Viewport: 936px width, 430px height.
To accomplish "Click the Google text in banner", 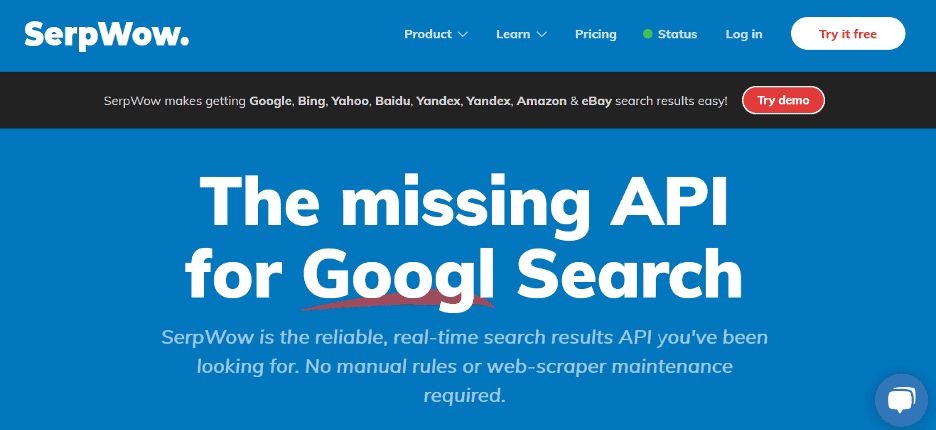I will (271, 101).
